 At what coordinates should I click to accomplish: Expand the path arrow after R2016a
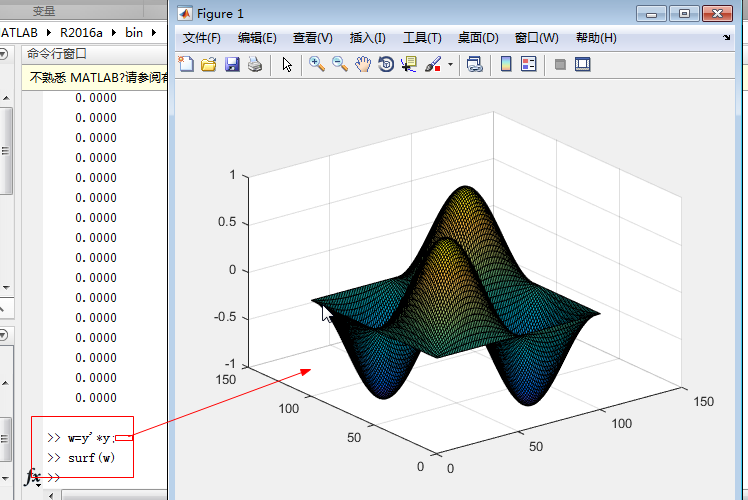[x=114, y=32]
